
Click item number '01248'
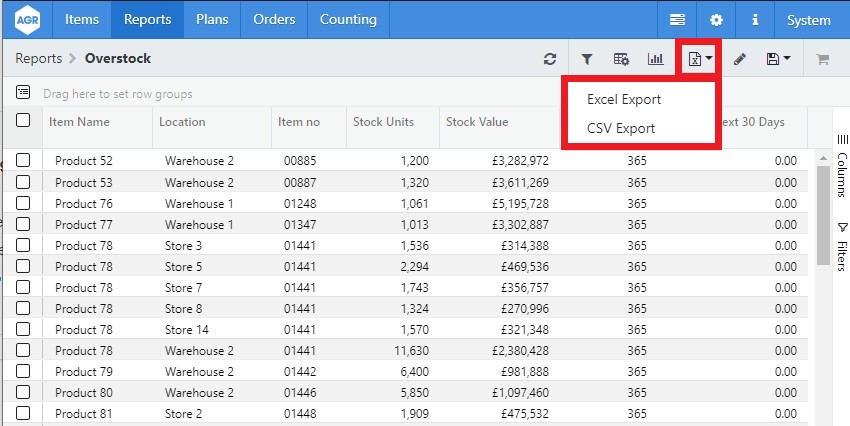click(300, 204)
